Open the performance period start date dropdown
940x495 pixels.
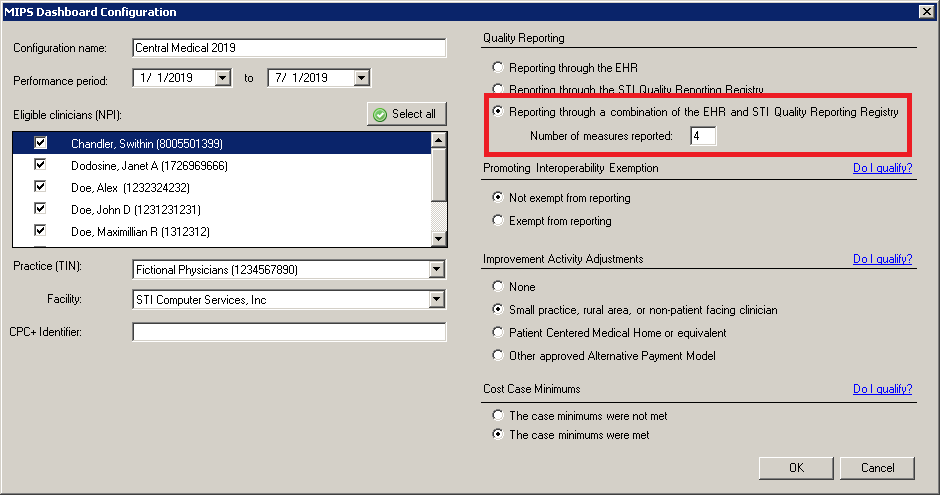pyautogui.click(x=223, y=78)
